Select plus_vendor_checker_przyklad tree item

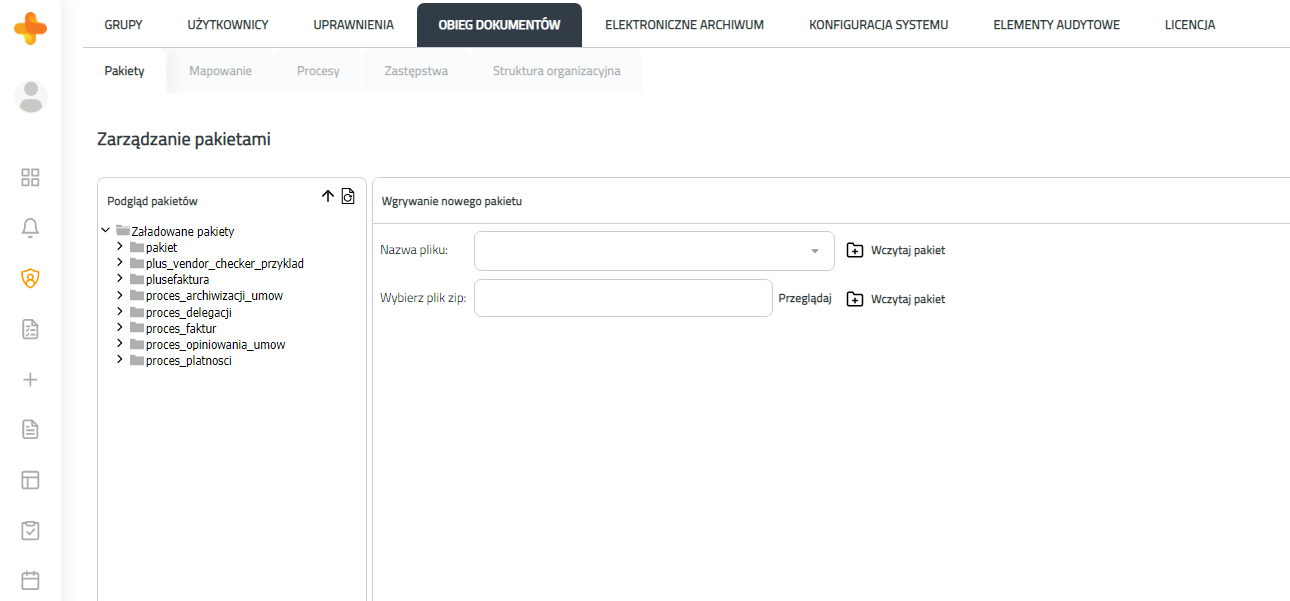coord(225,264)
